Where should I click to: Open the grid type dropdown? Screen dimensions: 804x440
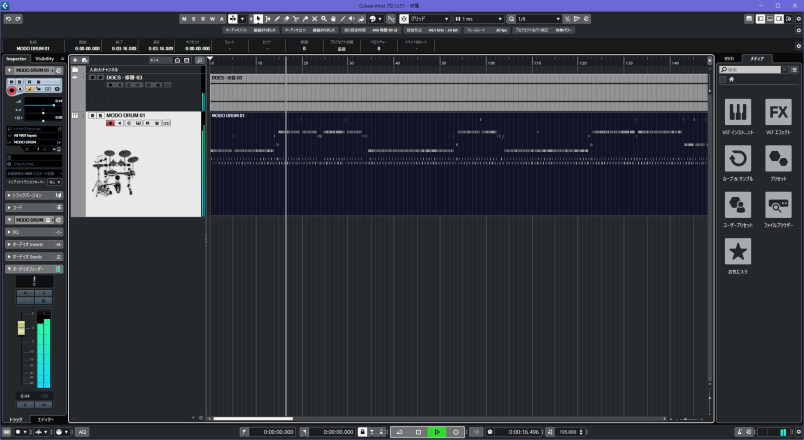(430, 19)
